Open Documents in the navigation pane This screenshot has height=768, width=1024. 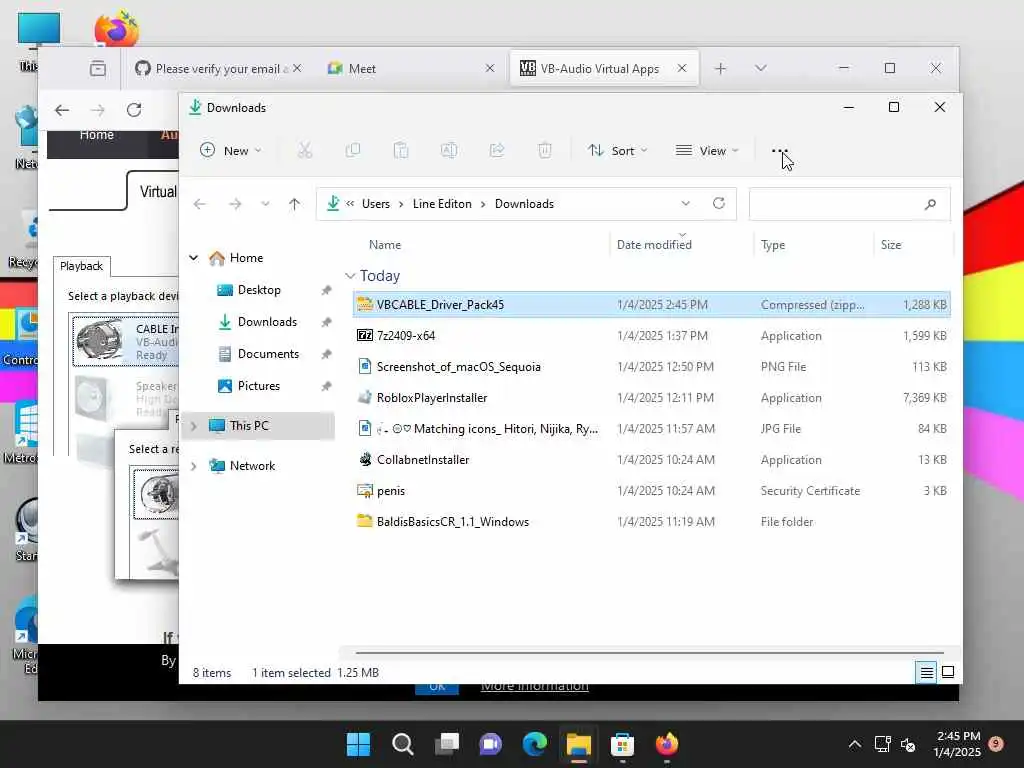tap(268, 354)
